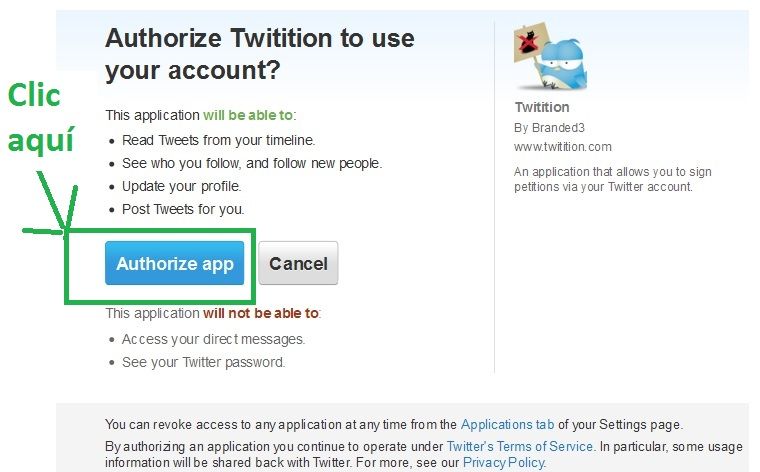
Task: Select 'Post Tweets for you' permission item
Action: coord(183,209)
